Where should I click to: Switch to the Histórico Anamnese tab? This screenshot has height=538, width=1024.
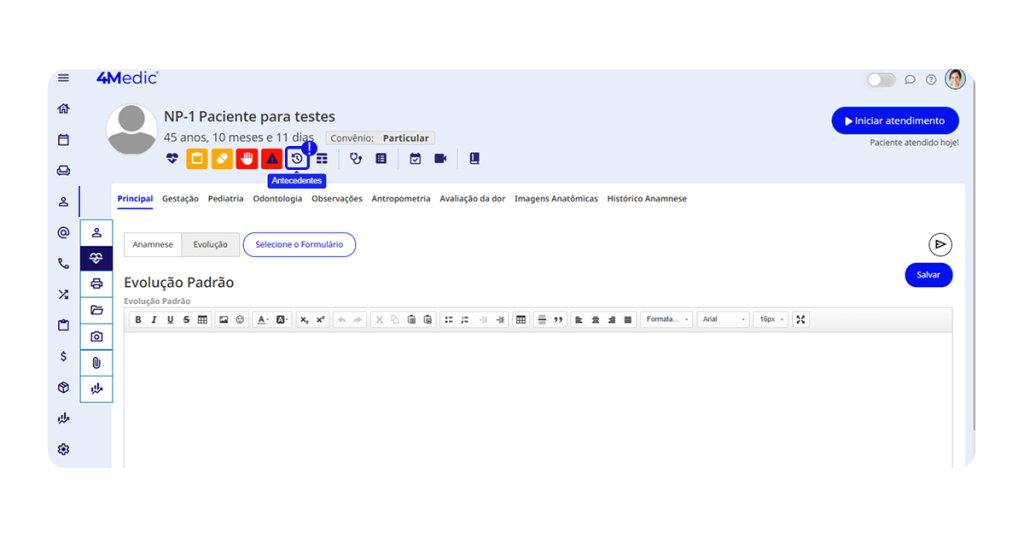[x=646, y=199]
